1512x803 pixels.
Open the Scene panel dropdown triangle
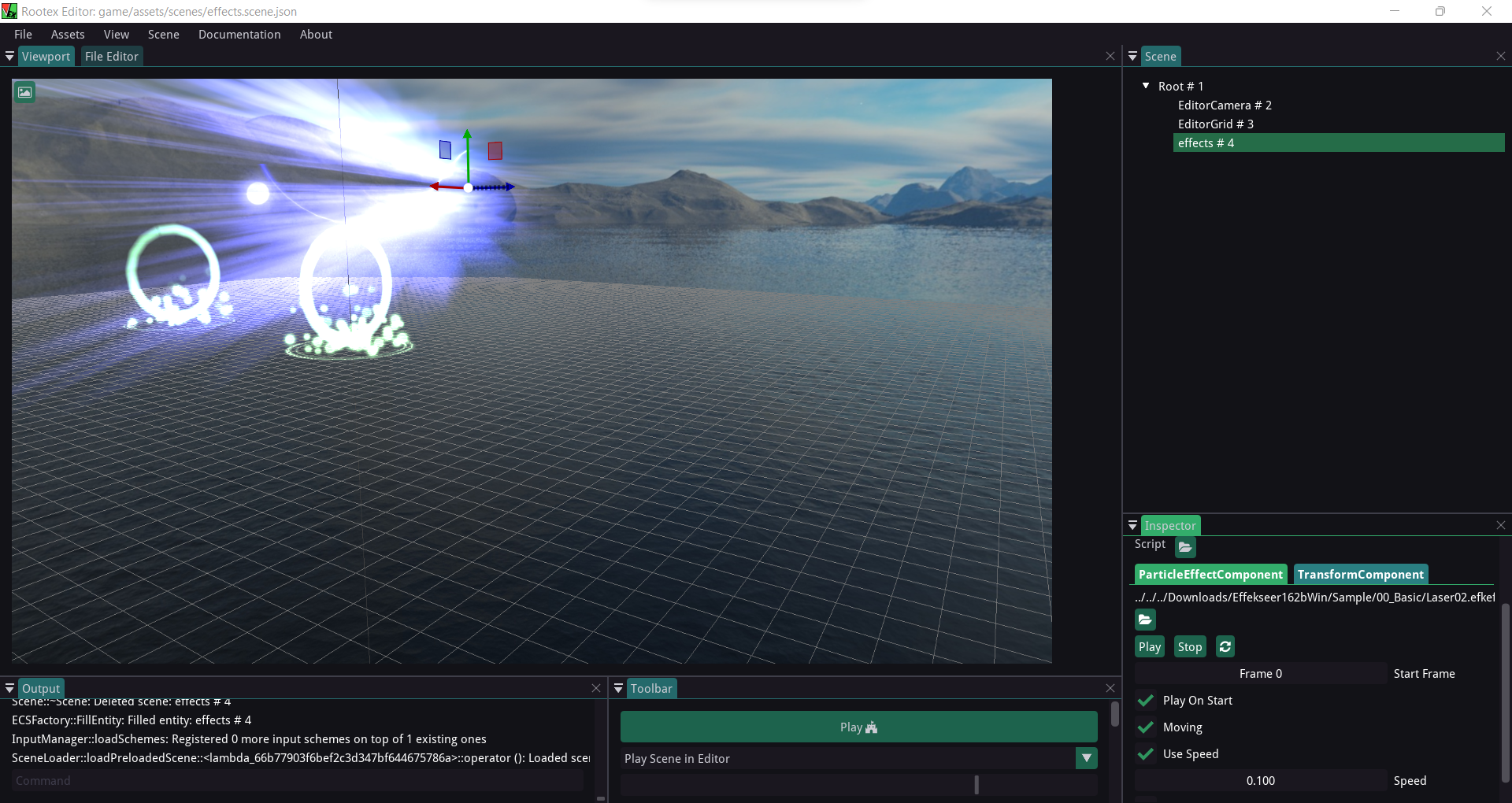(x=1132, y=56)
